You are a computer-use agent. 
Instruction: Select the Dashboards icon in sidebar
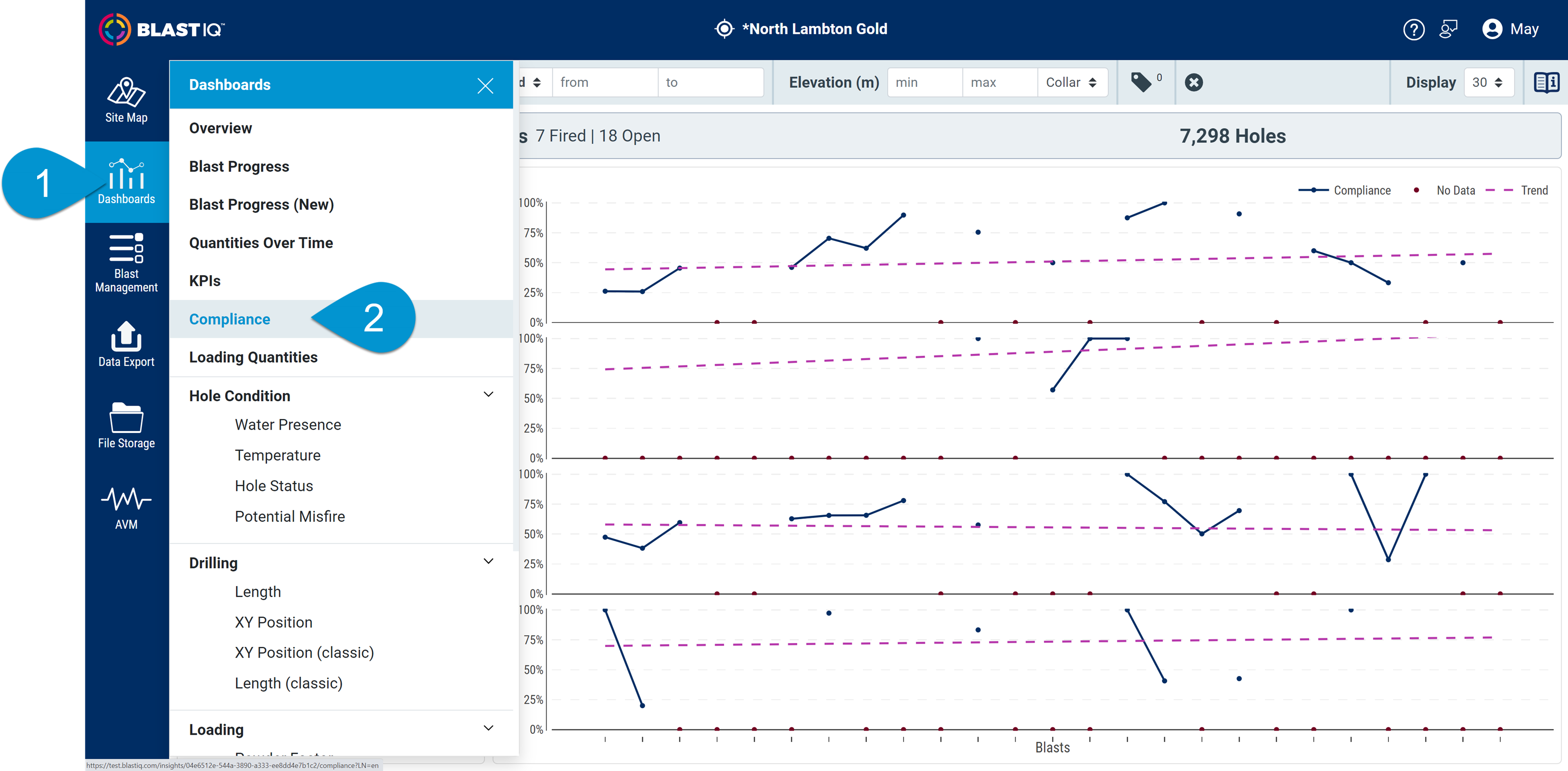[x=126, y=182]
